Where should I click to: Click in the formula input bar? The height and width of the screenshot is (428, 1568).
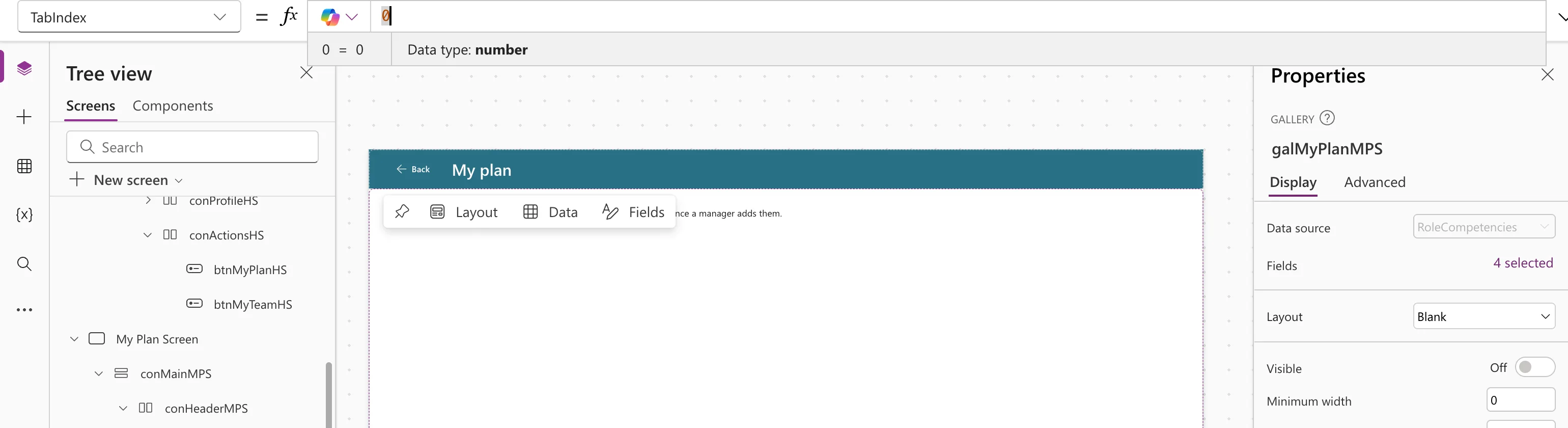(958, 16)
